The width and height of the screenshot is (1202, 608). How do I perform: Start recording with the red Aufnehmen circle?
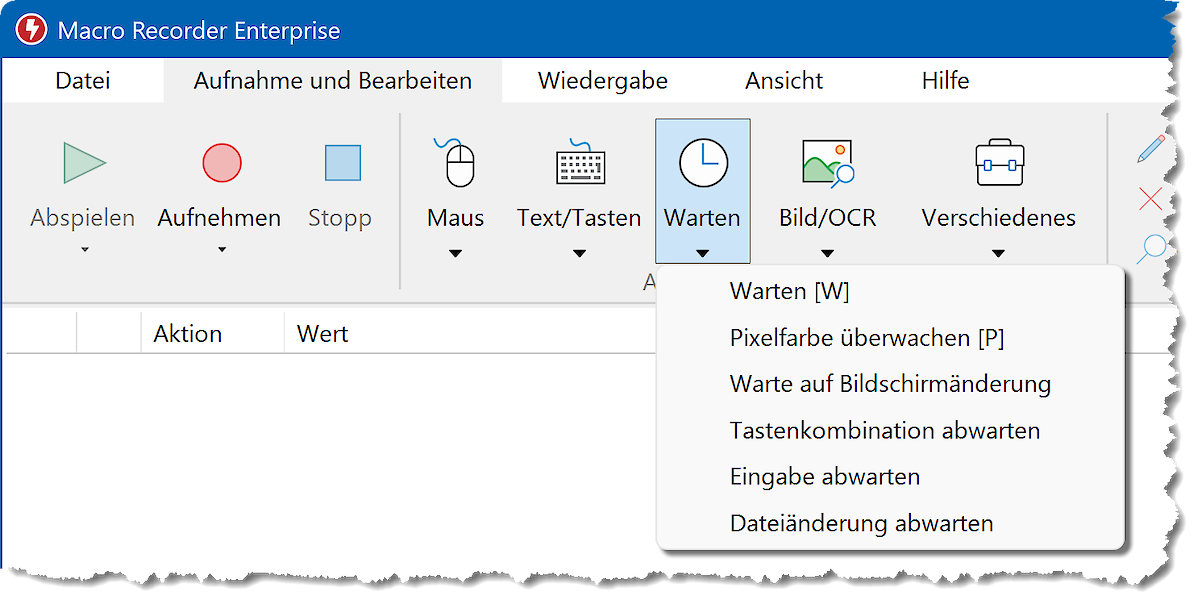click(x=221, y=163)
